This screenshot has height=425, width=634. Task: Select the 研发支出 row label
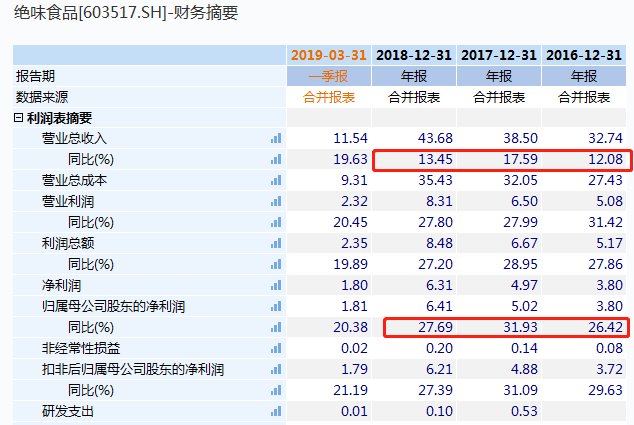[68, 412]
